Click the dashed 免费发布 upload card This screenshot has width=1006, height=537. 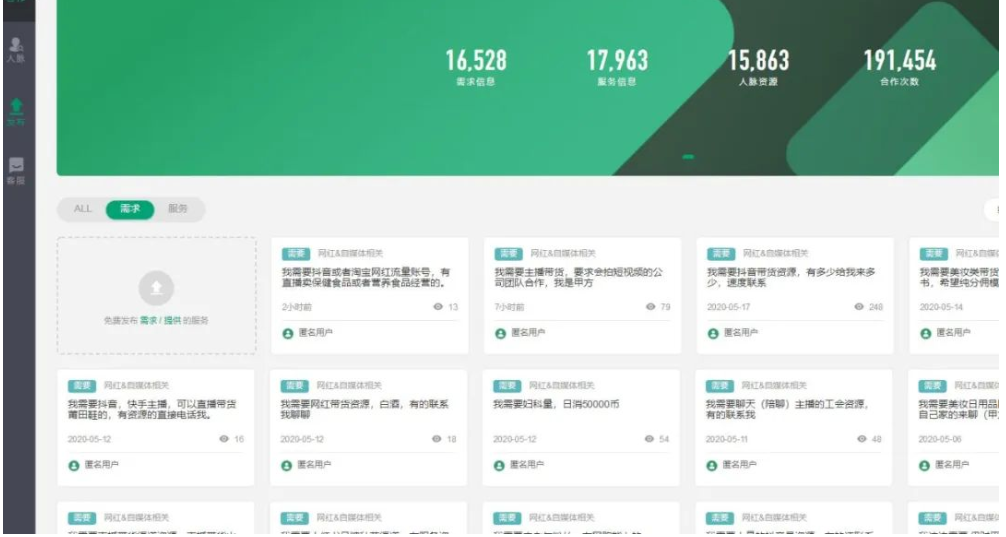point(157,296)
